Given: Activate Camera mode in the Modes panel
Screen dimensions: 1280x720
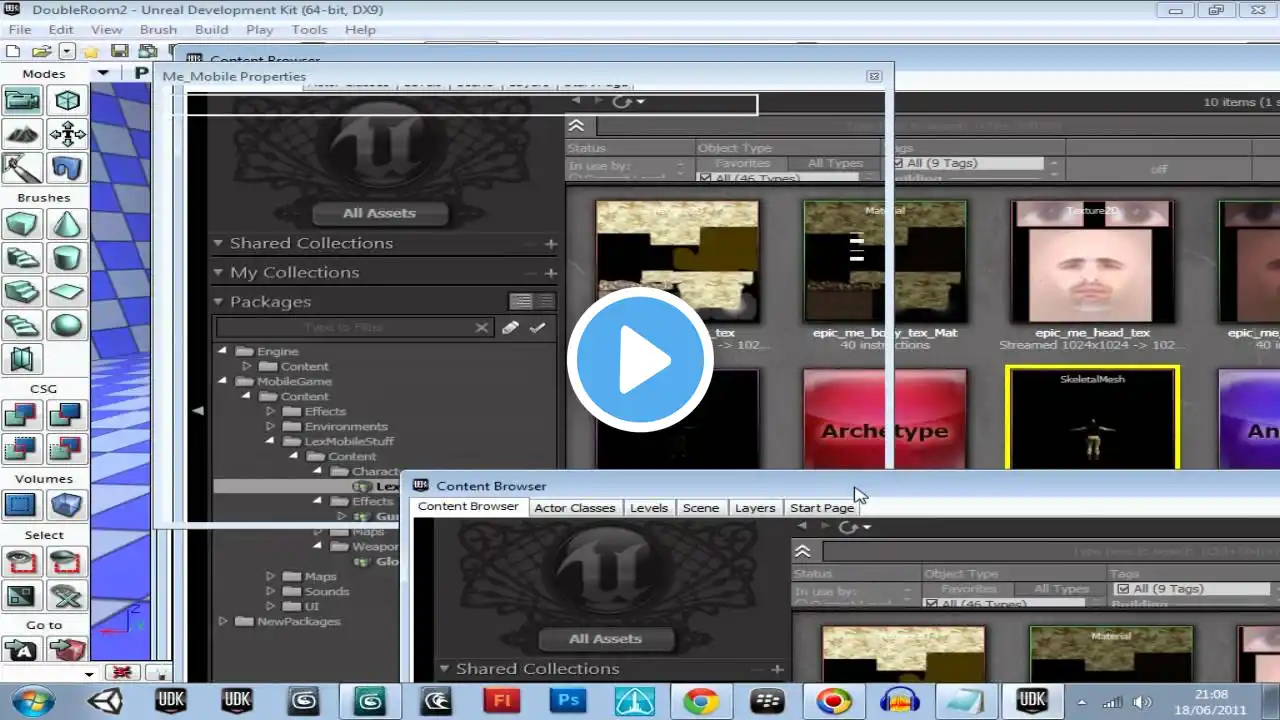Looking at the screenshot, I should tap(22, 100).
